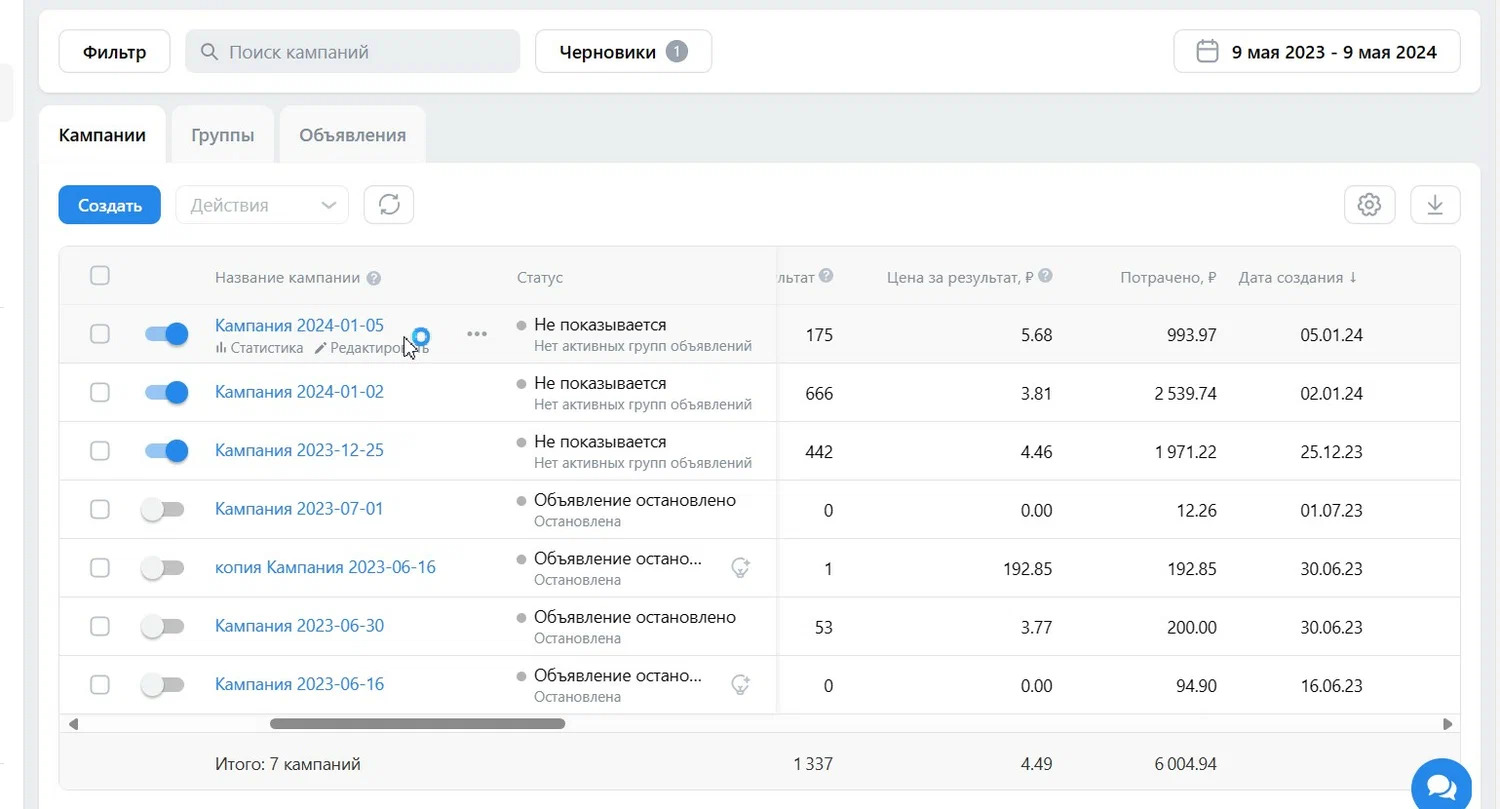This screenshot has width=1500, height=809.
Task: Check the box for Кампания 2024-01-05
Action: tap(100, 334)
